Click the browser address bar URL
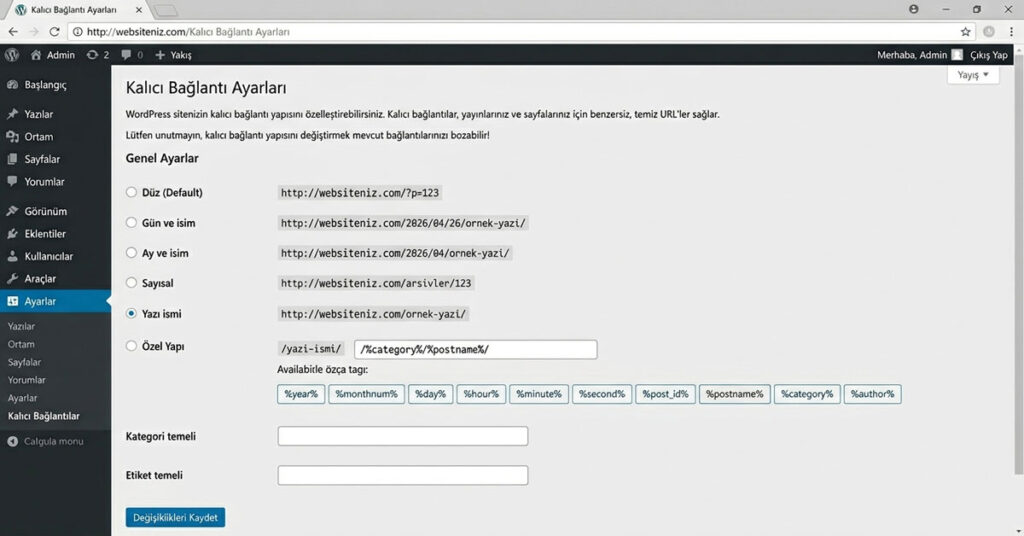The width and height of the screenshot is (1024, 536). pos(188,31)
